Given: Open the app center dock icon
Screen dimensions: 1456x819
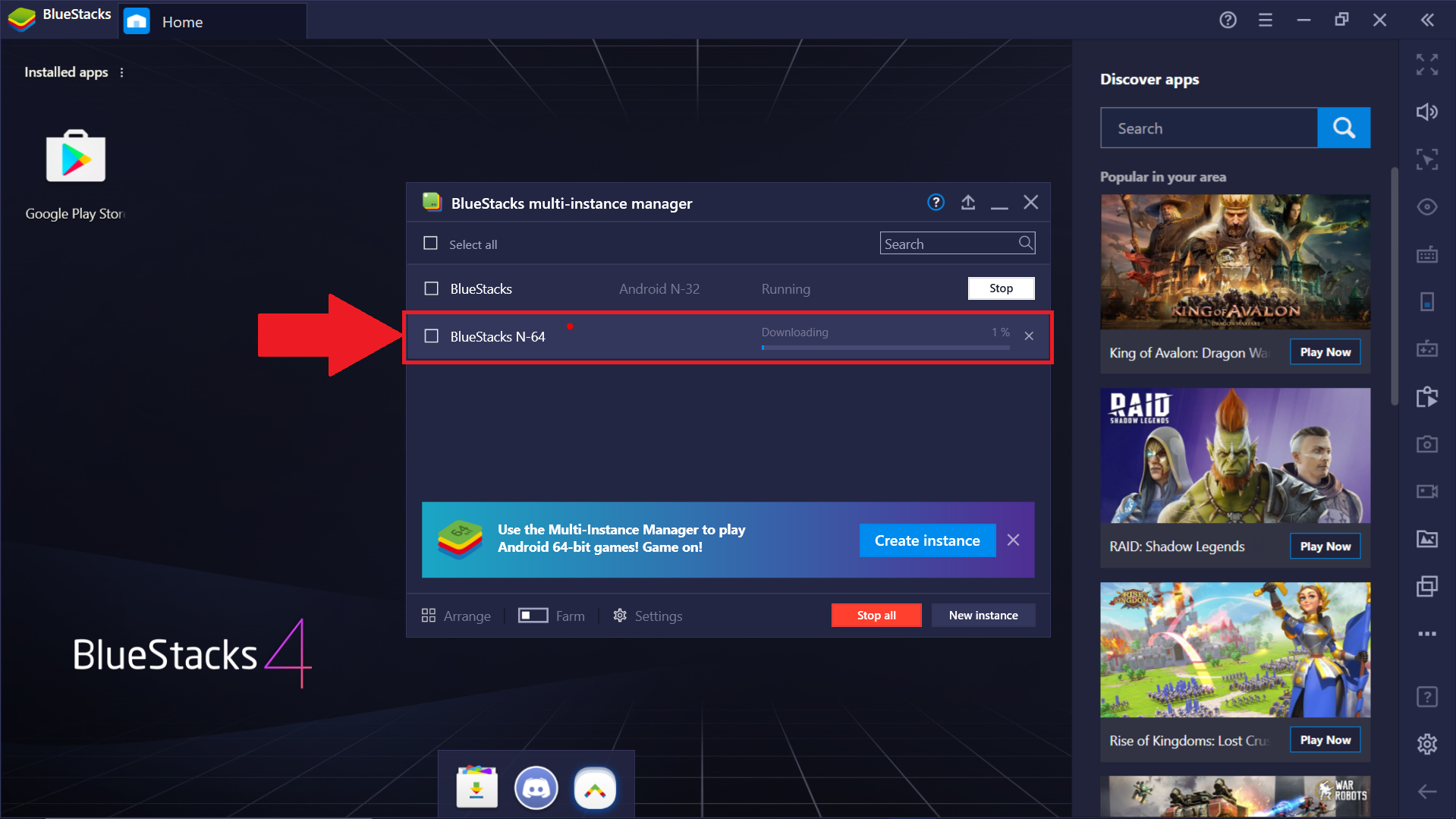Looking at the screenshot, I should 476,788.
